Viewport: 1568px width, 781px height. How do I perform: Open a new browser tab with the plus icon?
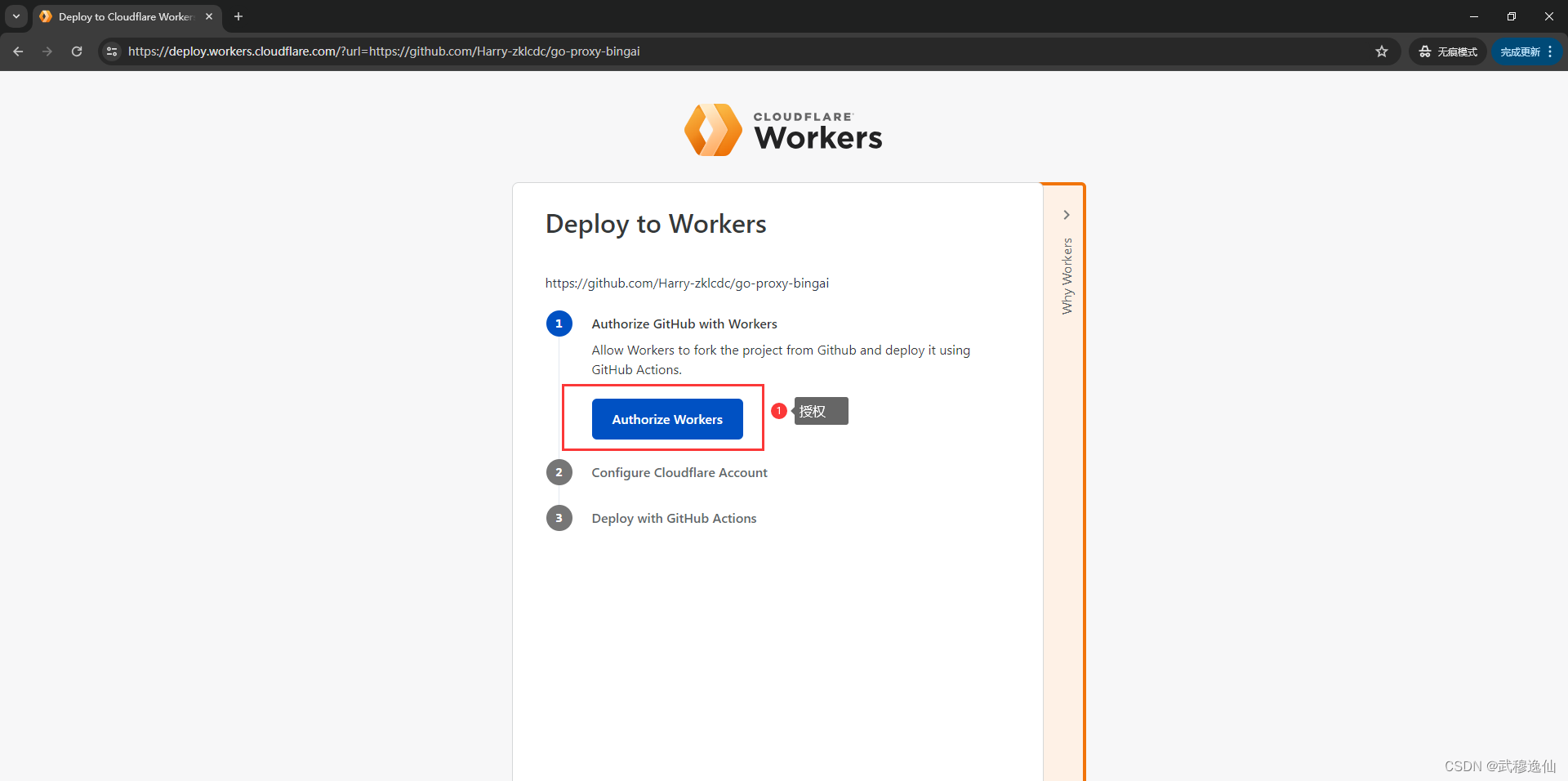pos(238,16)
